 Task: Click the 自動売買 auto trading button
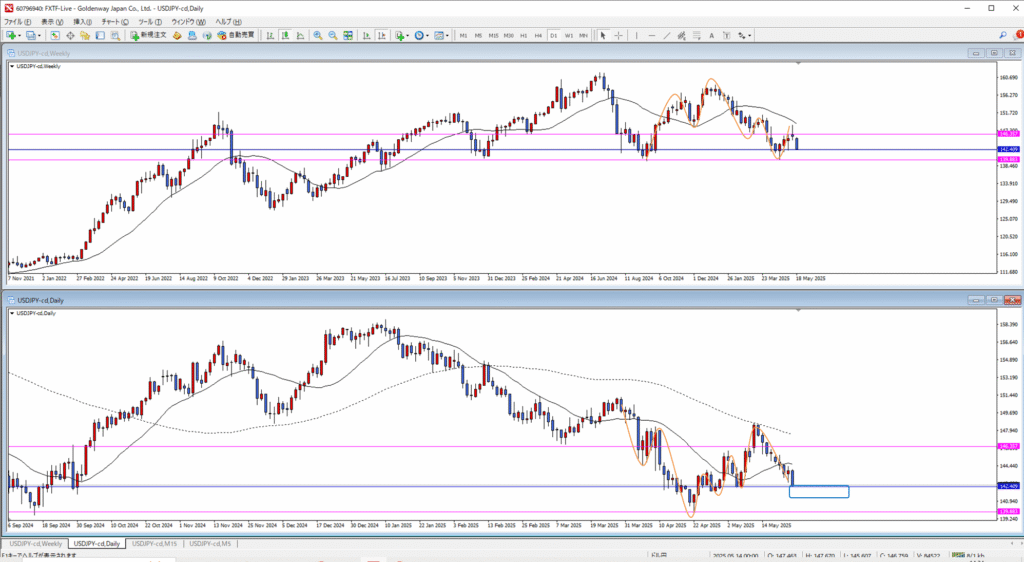236,35
